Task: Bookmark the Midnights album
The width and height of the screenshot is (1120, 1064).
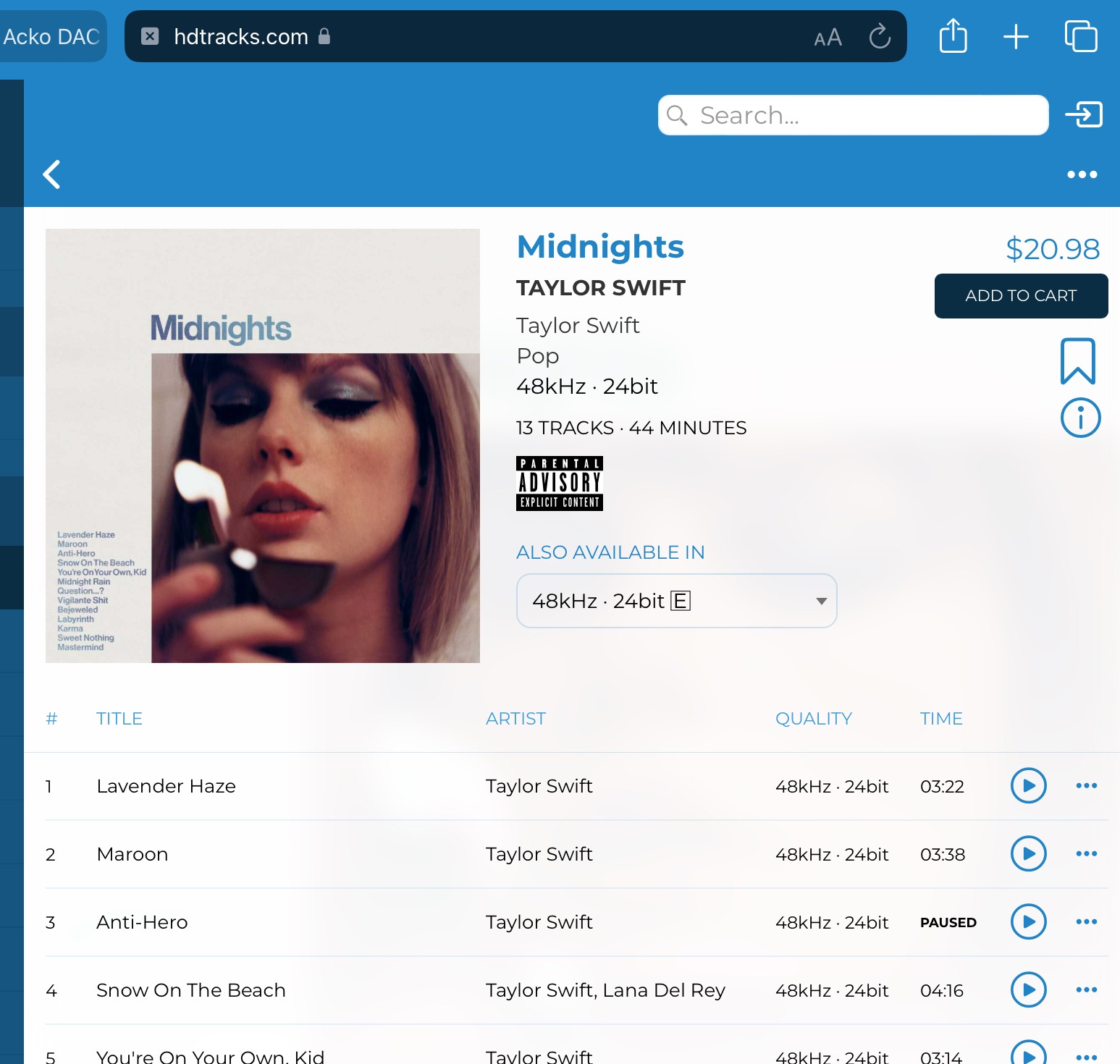Action: tap(1078, 360)
